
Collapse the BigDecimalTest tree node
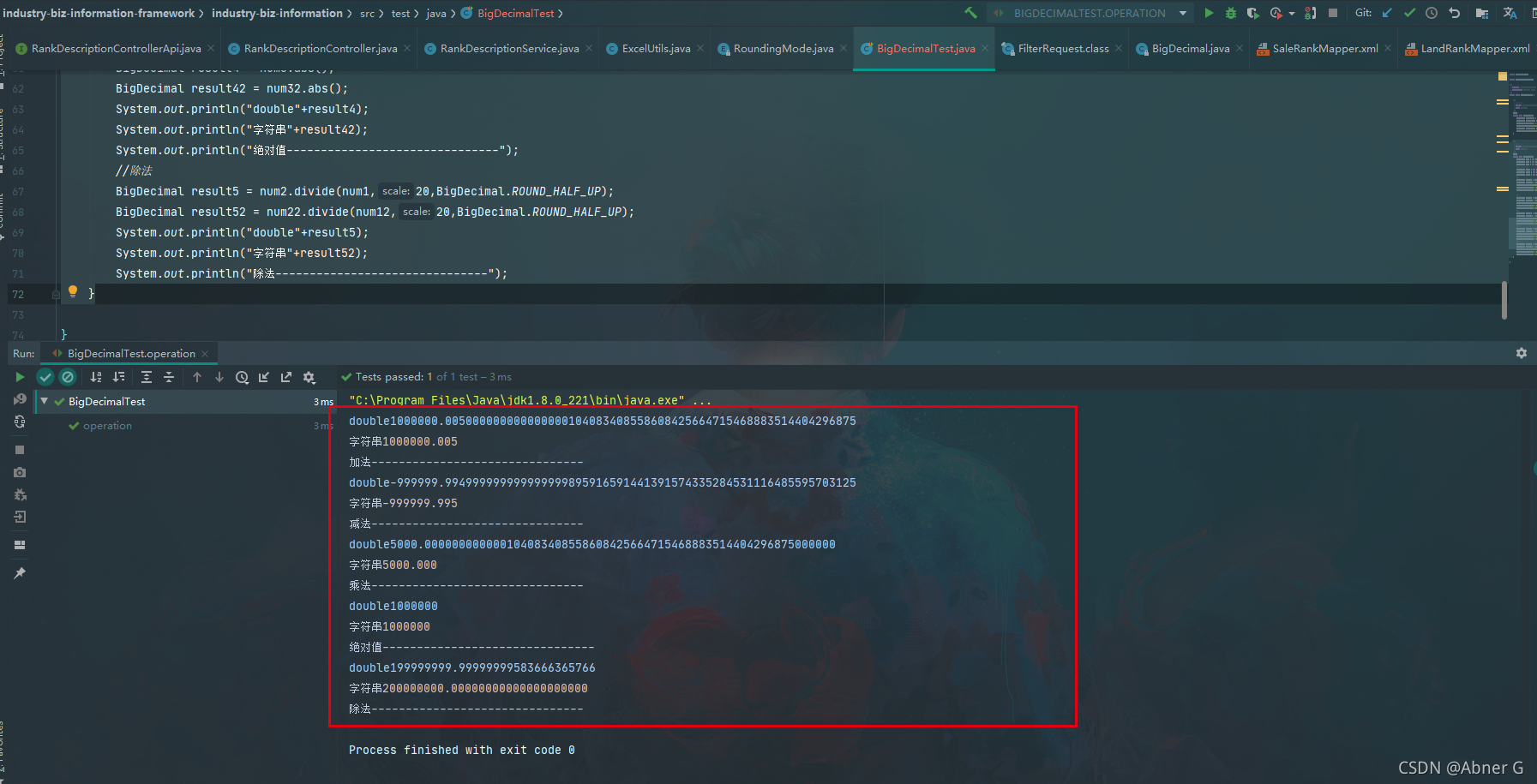tap(45, 401)
